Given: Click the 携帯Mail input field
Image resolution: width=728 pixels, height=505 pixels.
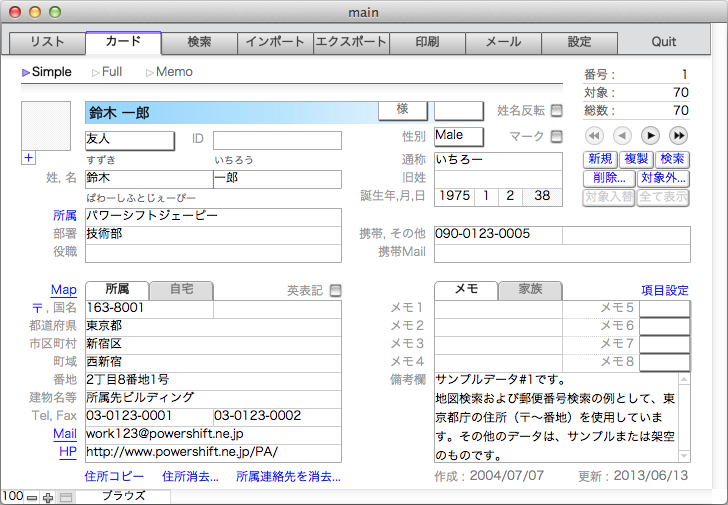Looking at the screenshot, I should pos(561,253).
